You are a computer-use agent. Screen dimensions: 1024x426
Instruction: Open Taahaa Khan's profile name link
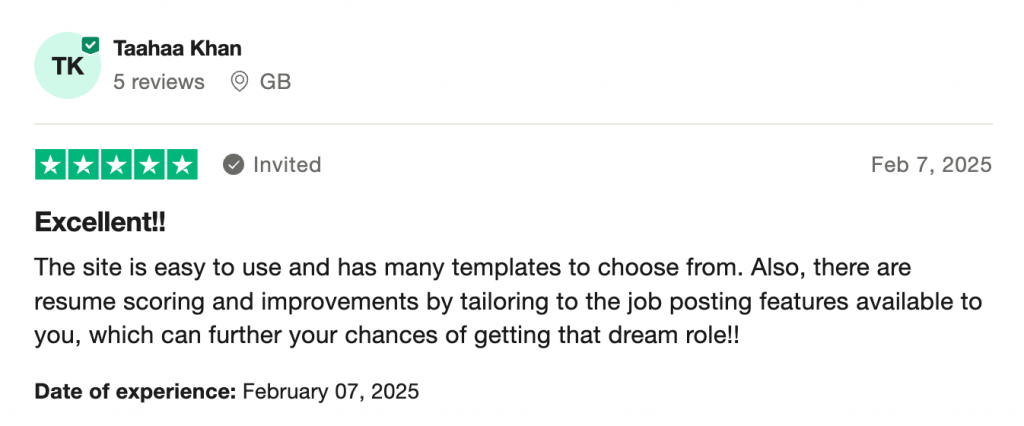coord(177,48)
